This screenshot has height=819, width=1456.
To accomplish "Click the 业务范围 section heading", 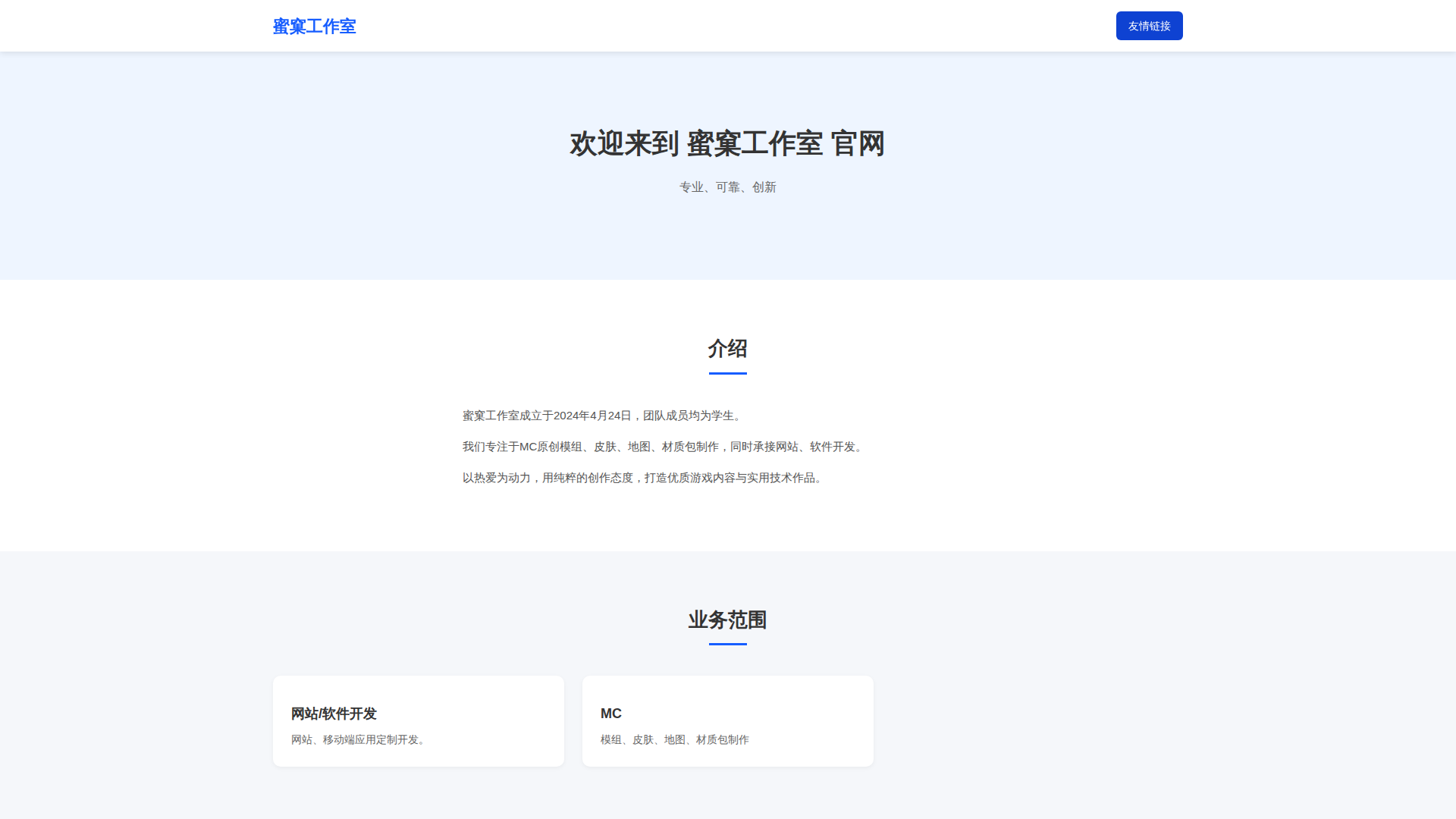I will (x=727, y=620).
